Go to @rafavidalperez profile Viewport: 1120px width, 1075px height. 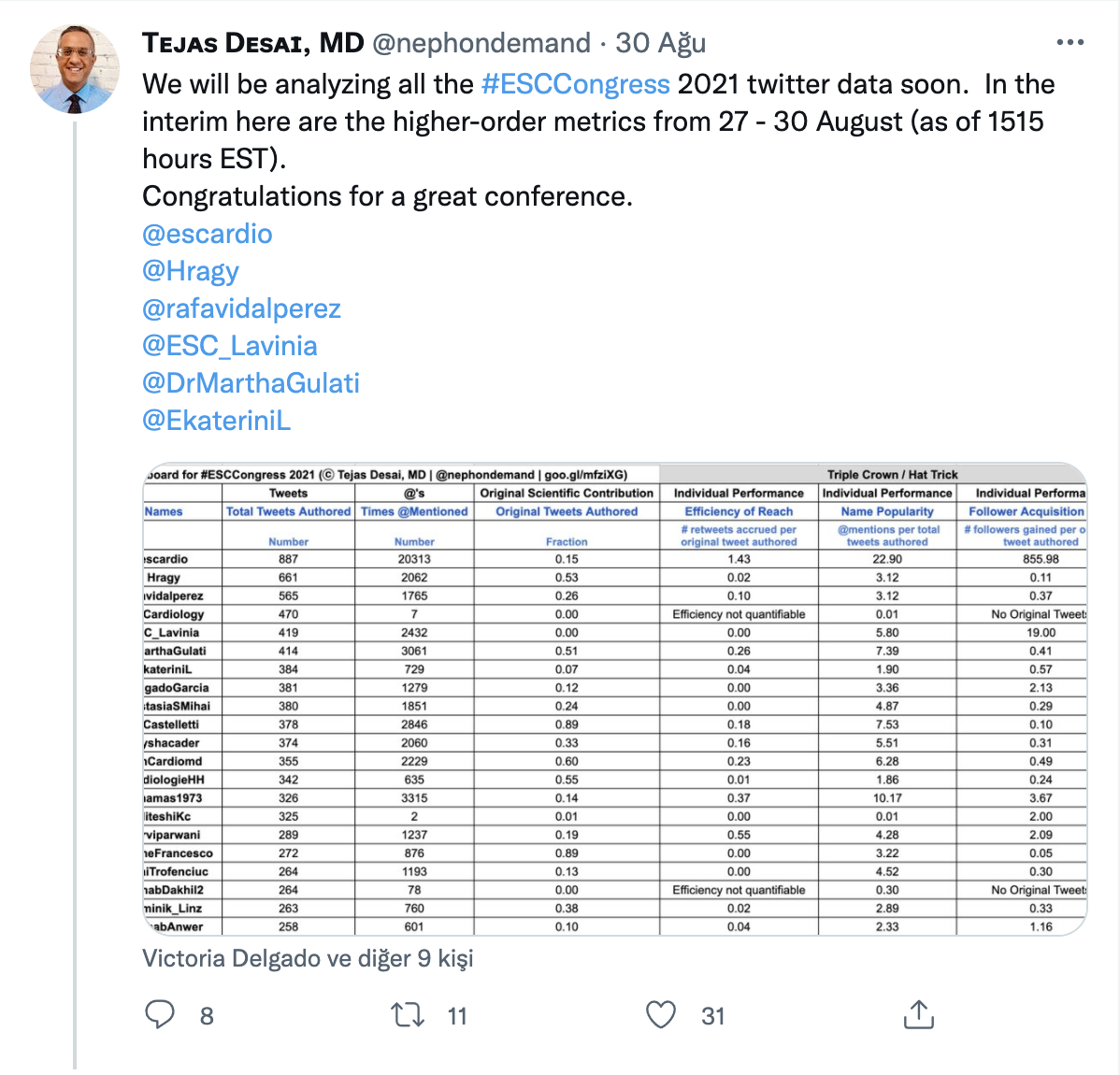tap(241, 308)
